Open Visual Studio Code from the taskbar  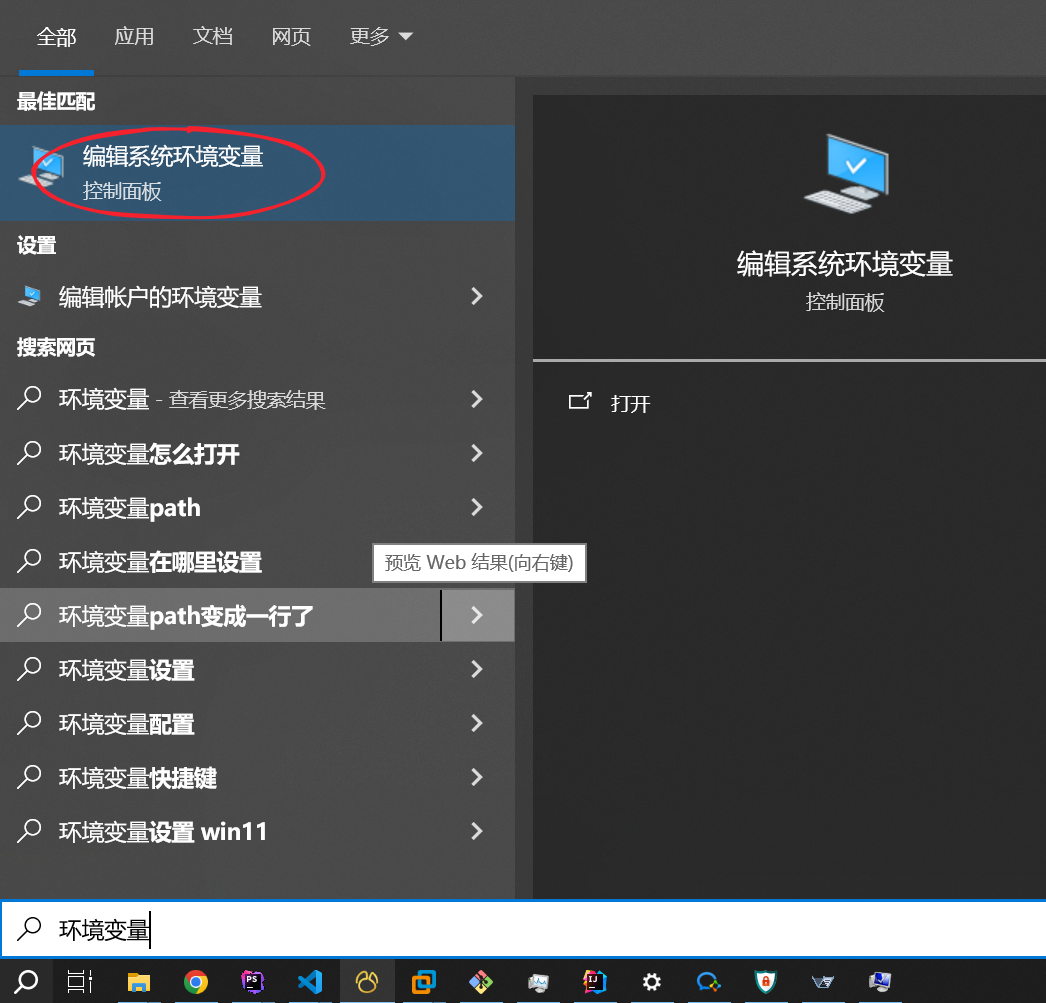[310, 982]
